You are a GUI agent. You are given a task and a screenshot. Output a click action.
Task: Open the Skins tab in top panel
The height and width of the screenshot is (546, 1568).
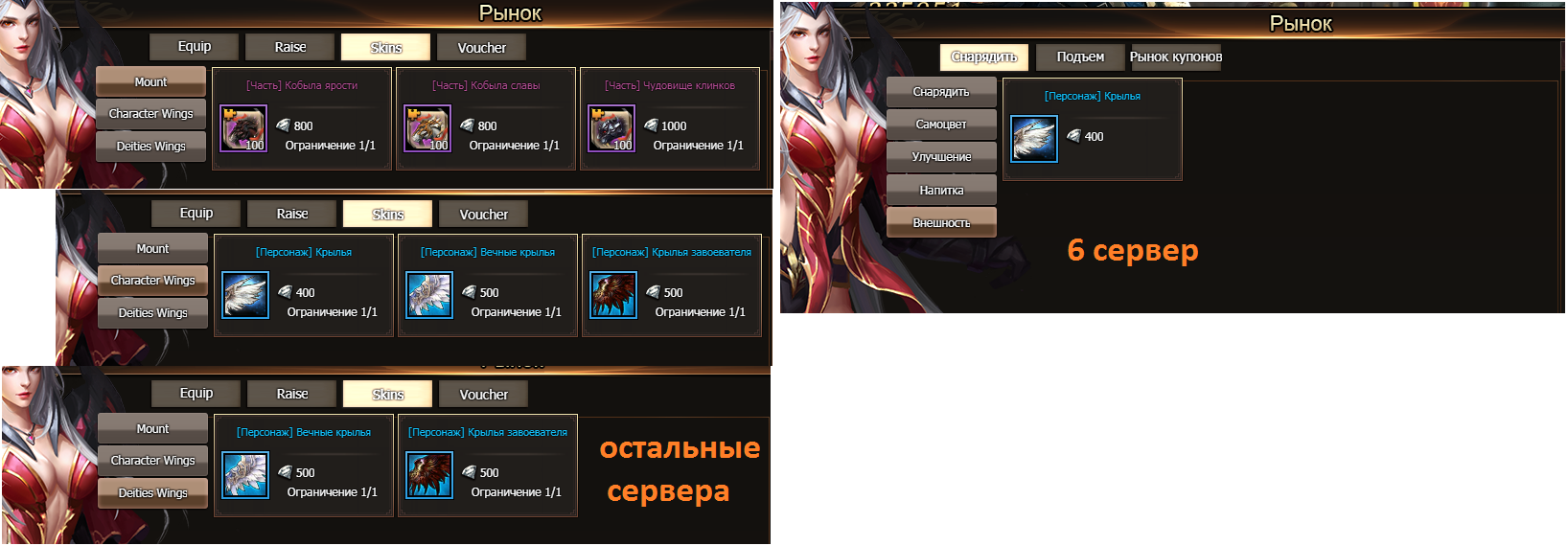pos(386,47)
